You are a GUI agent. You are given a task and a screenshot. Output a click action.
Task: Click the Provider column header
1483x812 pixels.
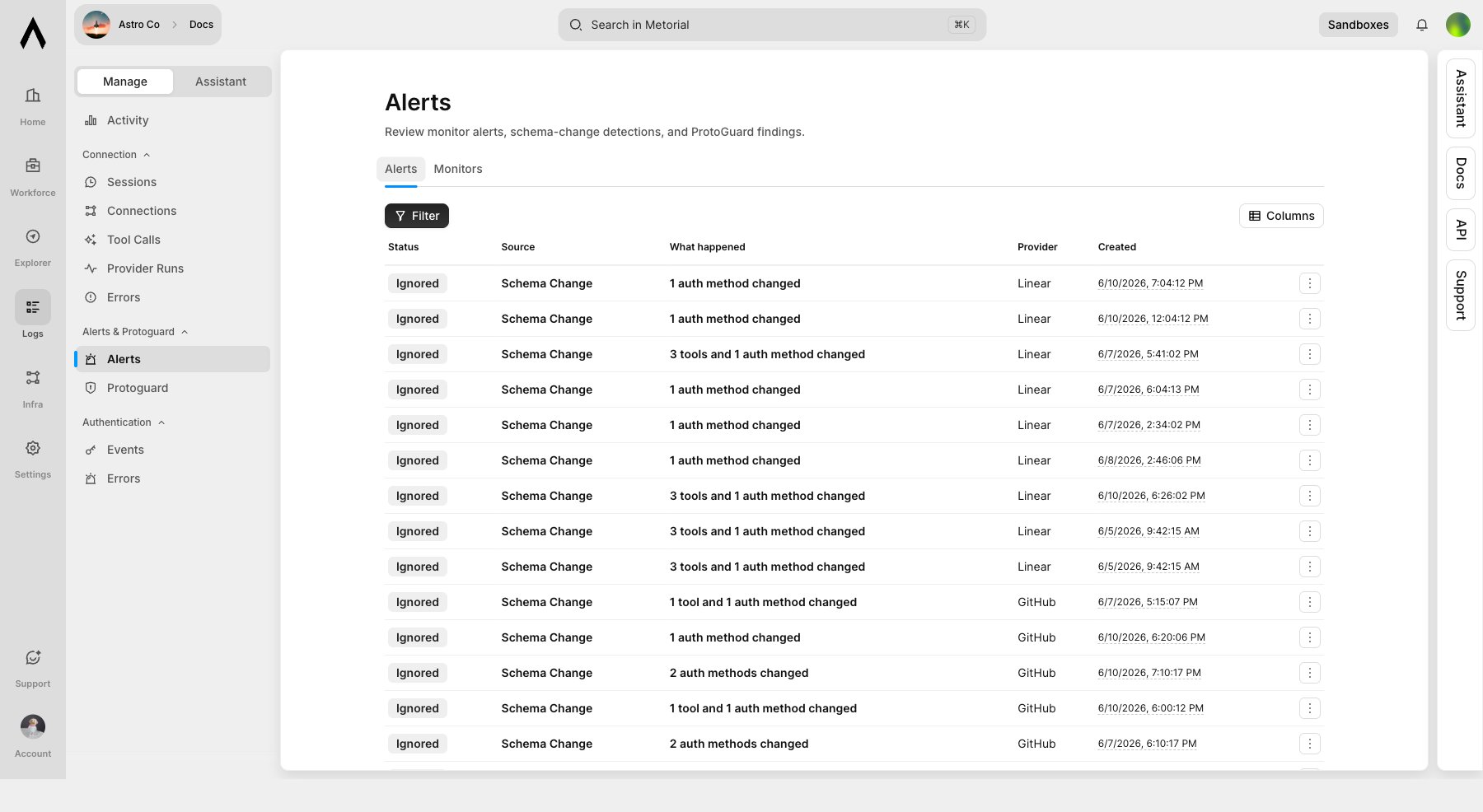click(x=1037, y=247)
